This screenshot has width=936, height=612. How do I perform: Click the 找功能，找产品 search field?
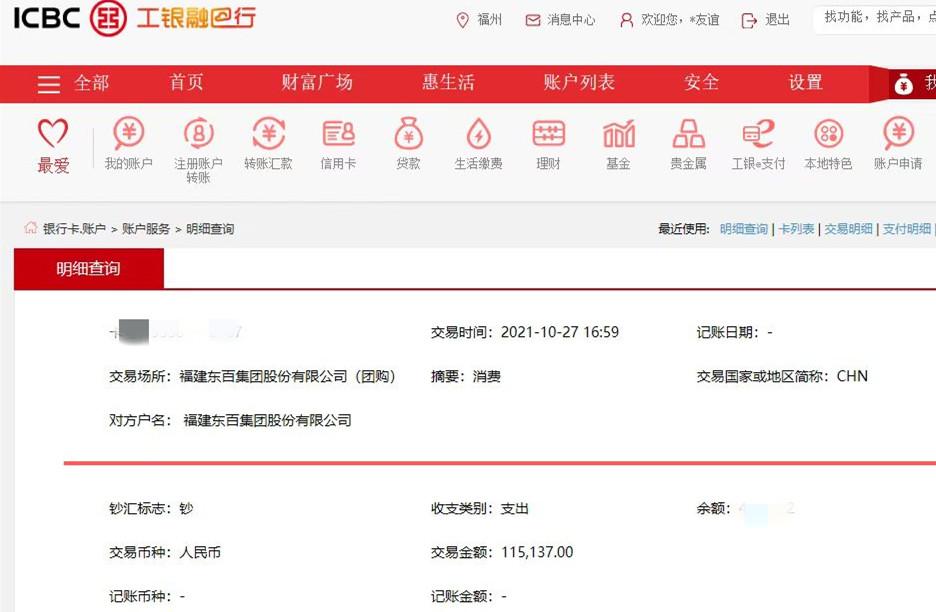point(875,19)
